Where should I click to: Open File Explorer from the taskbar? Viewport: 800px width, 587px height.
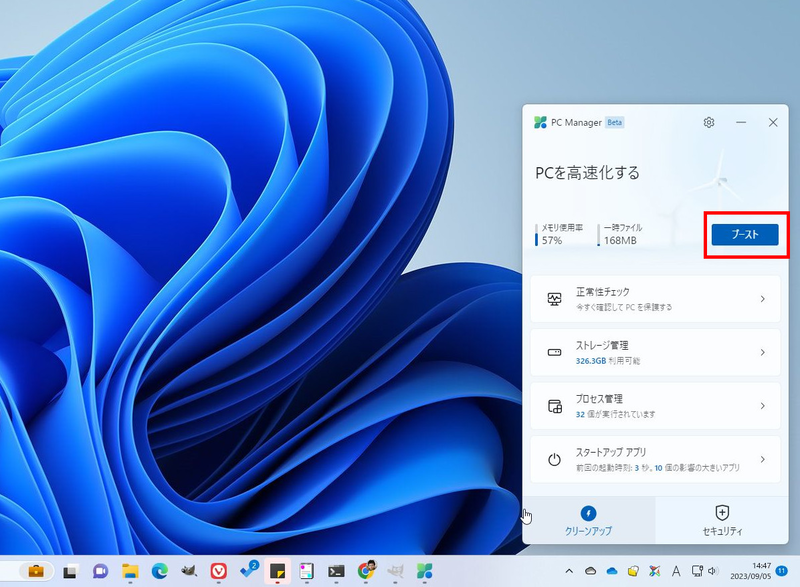[129, 571]
